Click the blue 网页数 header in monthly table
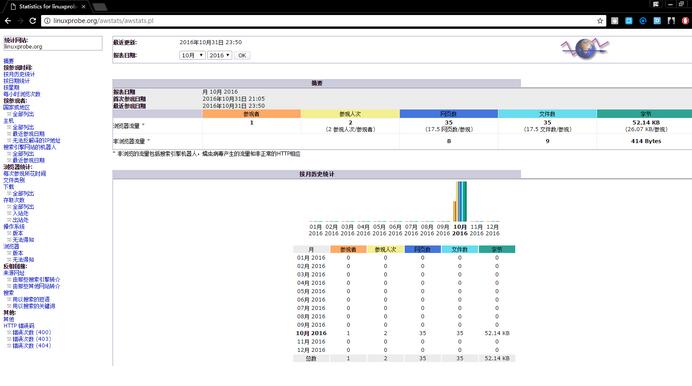Viewport: 692px width, 386px height. tap(422, 249)
